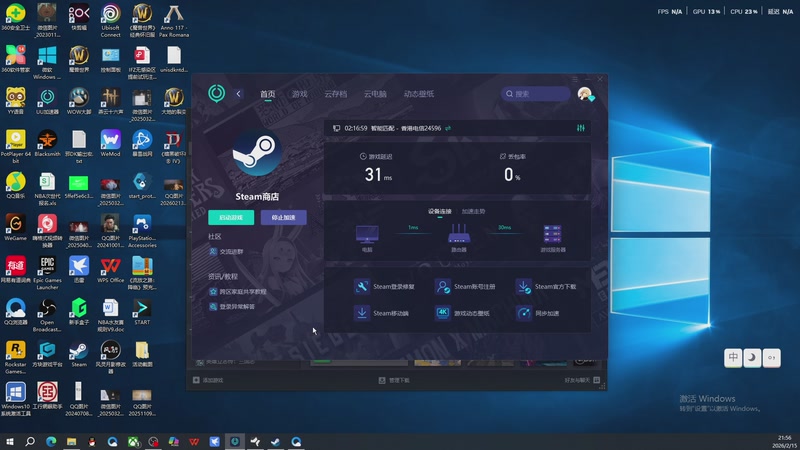800x450 pixels.
Task: Select the Anno 117 Pax Romana desktop icon
Action: click(174, 20)
